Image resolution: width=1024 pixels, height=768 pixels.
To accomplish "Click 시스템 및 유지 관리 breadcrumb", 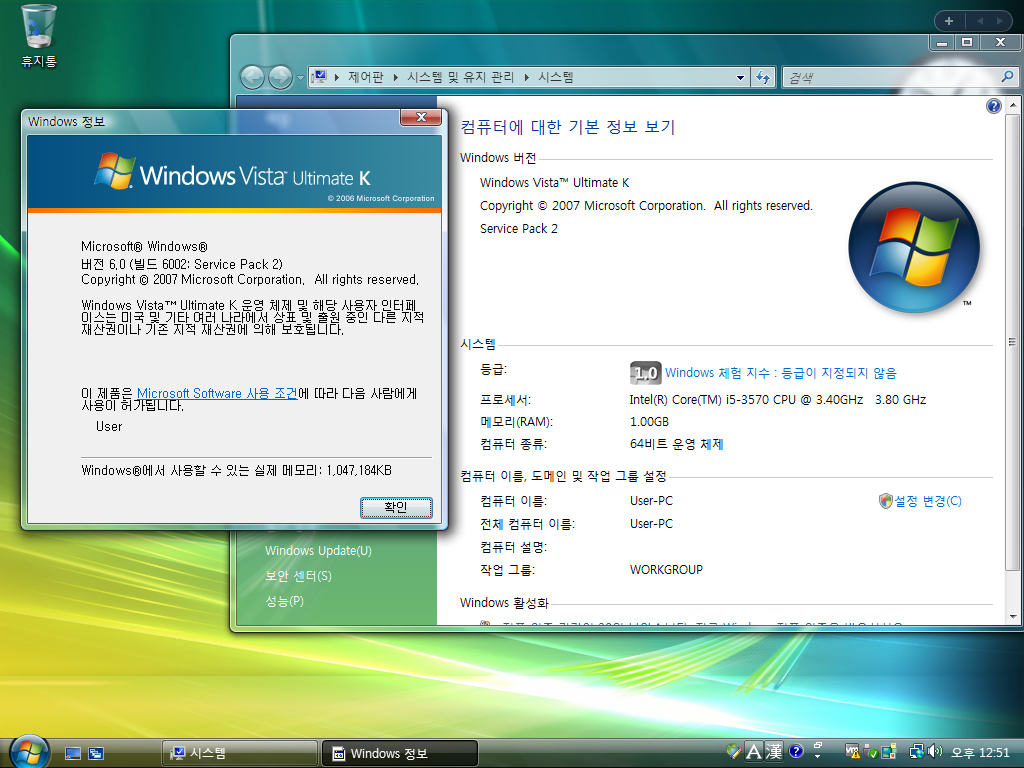I will coord(460,77).
